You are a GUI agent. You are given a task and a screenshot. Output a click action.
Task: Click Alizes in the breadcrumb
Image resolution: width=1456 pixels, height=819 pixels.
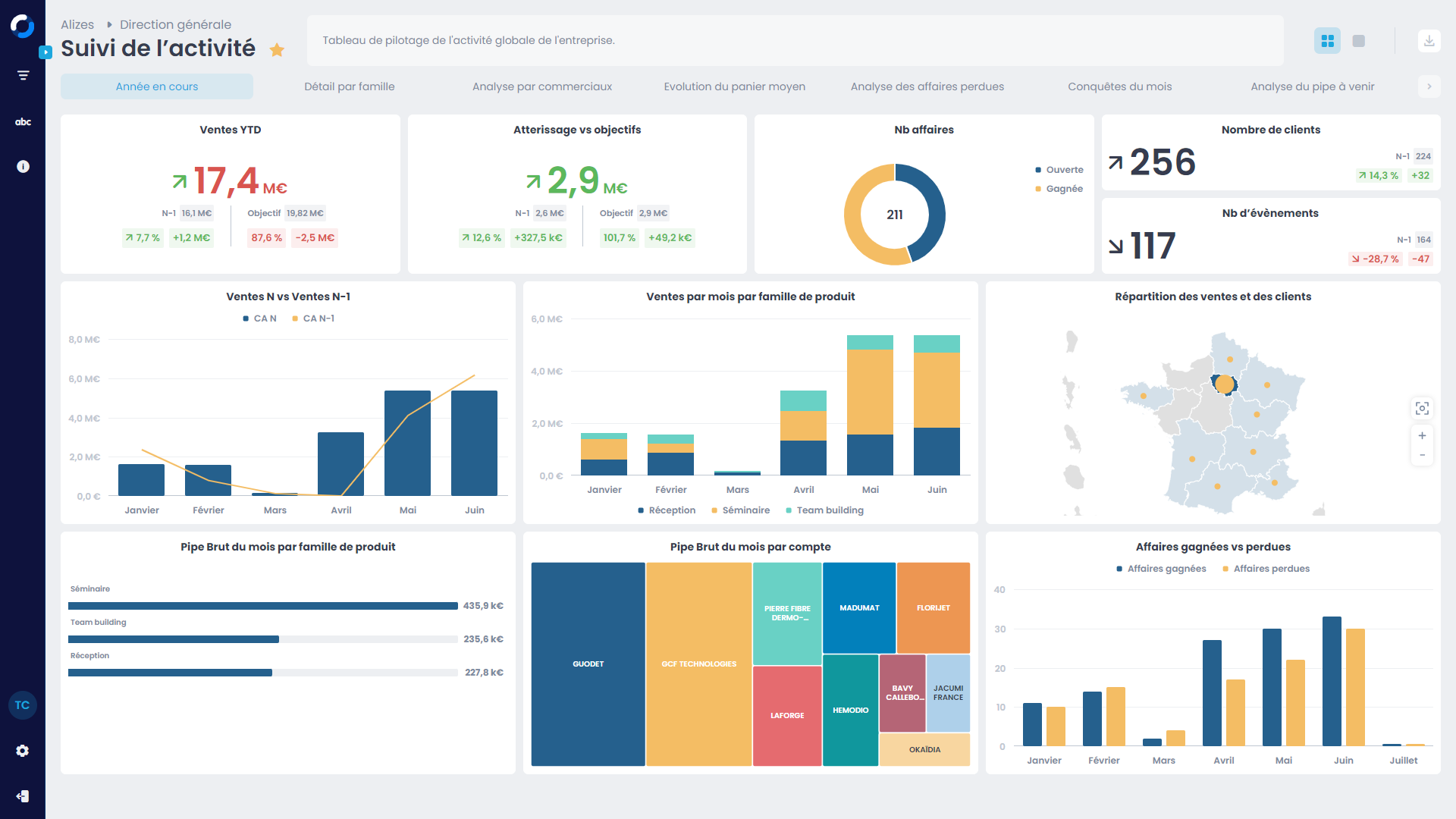coord(78,24)
